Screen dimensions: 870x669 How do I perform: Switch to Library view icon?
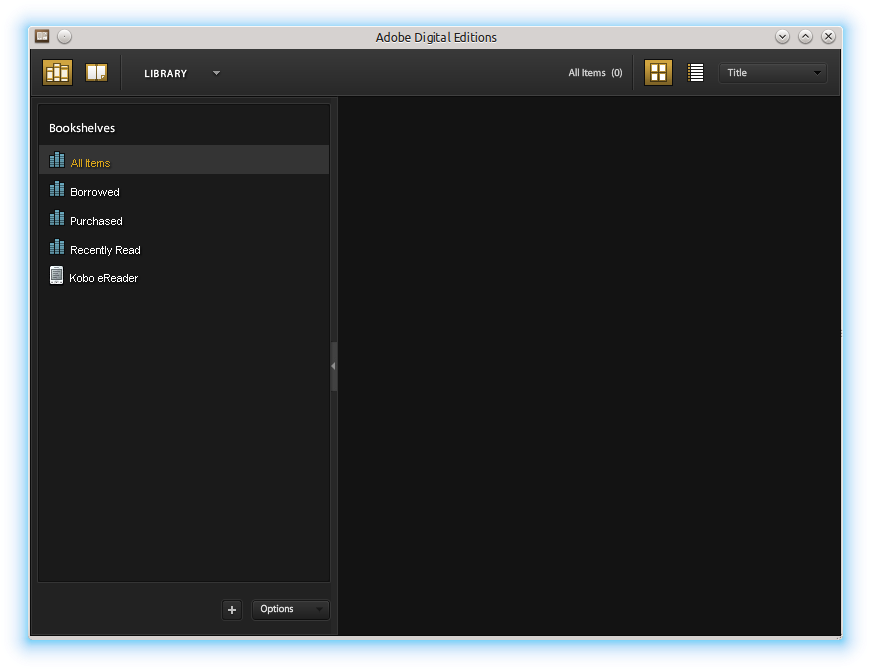[57, 73]
